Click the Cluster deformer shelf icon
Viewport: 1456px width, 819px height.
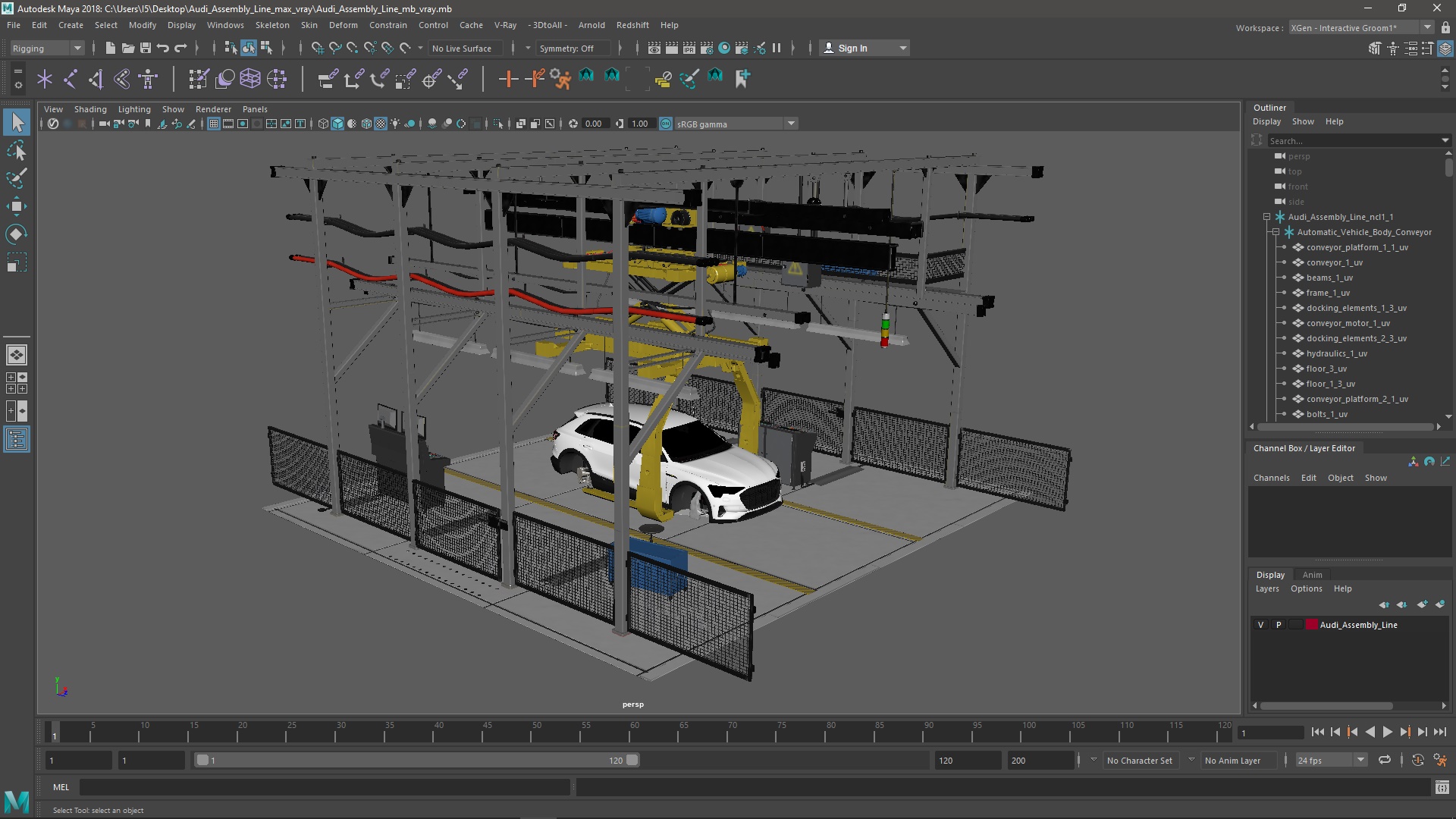(x=276, y=78)
